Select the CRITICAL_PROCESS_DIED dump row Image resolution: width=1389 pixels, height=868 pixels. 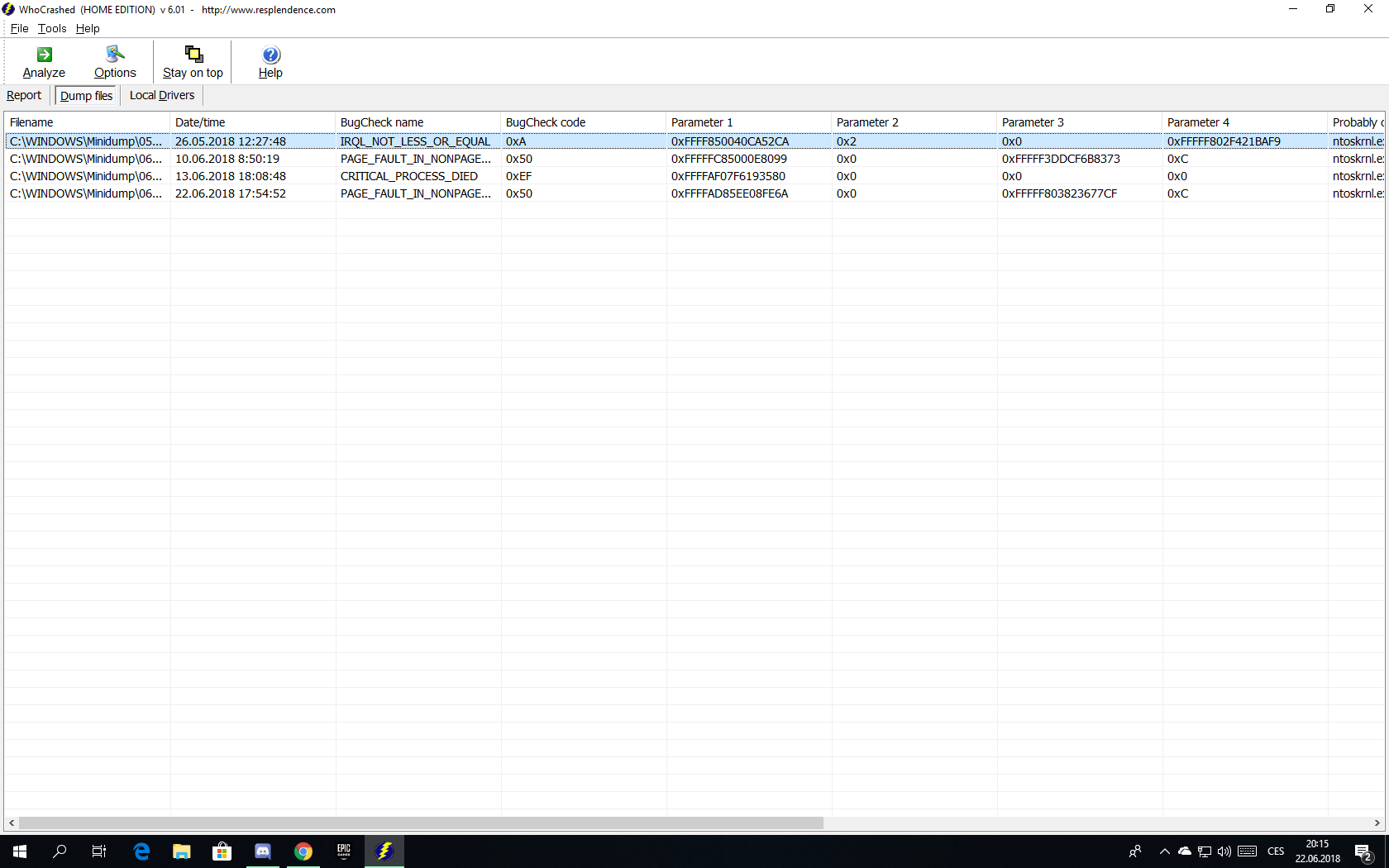tap(409, 176)
